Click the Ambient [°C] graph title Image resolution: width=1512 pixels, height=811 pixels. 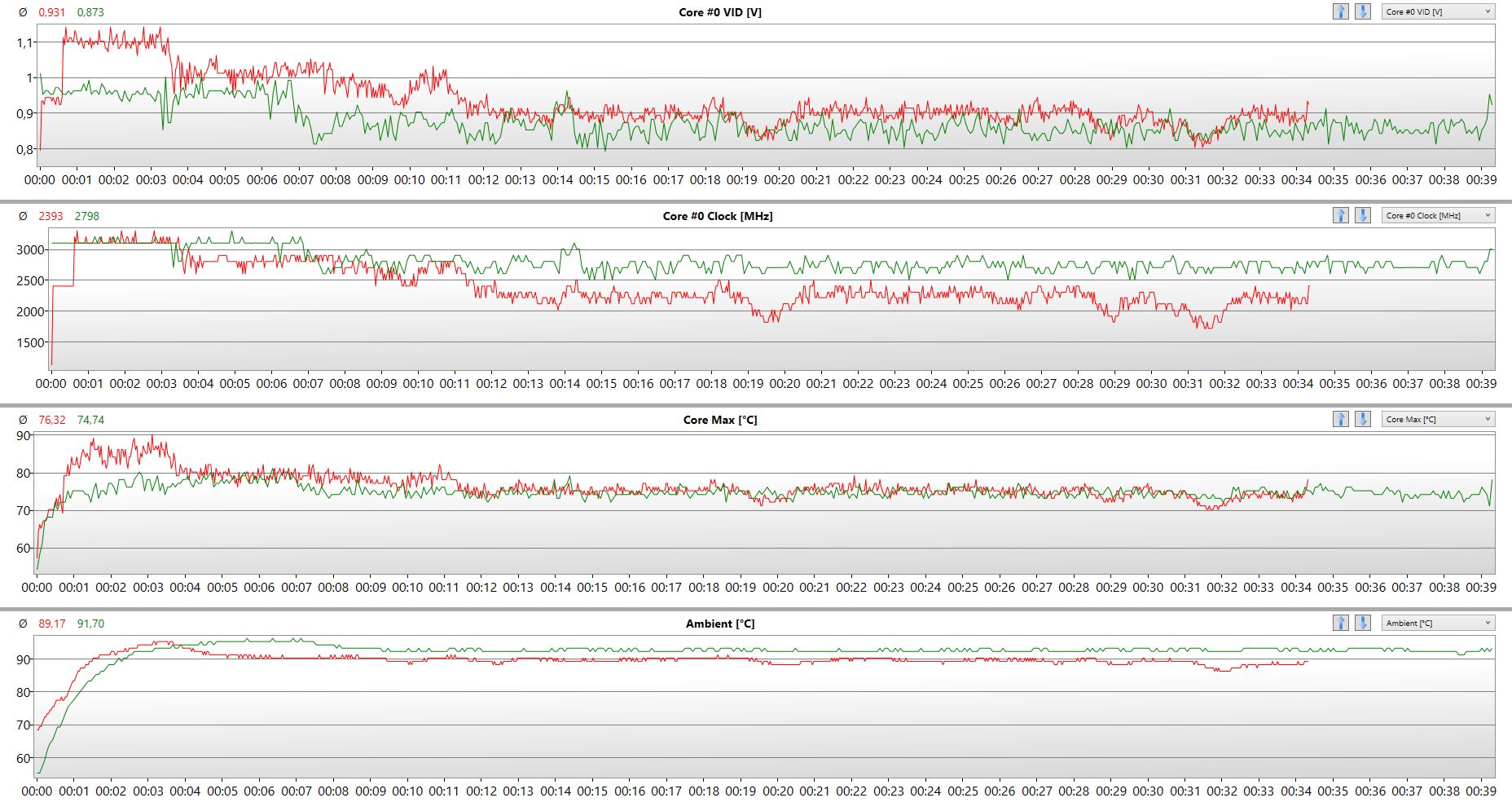click(x=720, y=624)
